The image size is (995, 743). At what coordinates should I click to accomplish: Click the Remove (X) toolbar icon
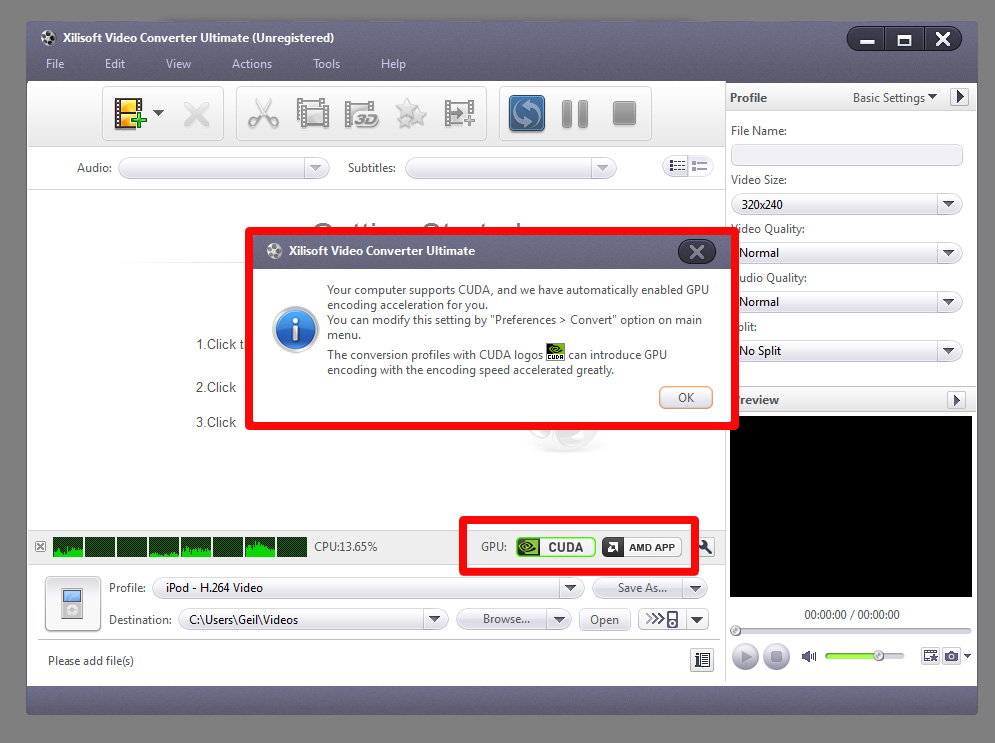click(x=196, y=114)
